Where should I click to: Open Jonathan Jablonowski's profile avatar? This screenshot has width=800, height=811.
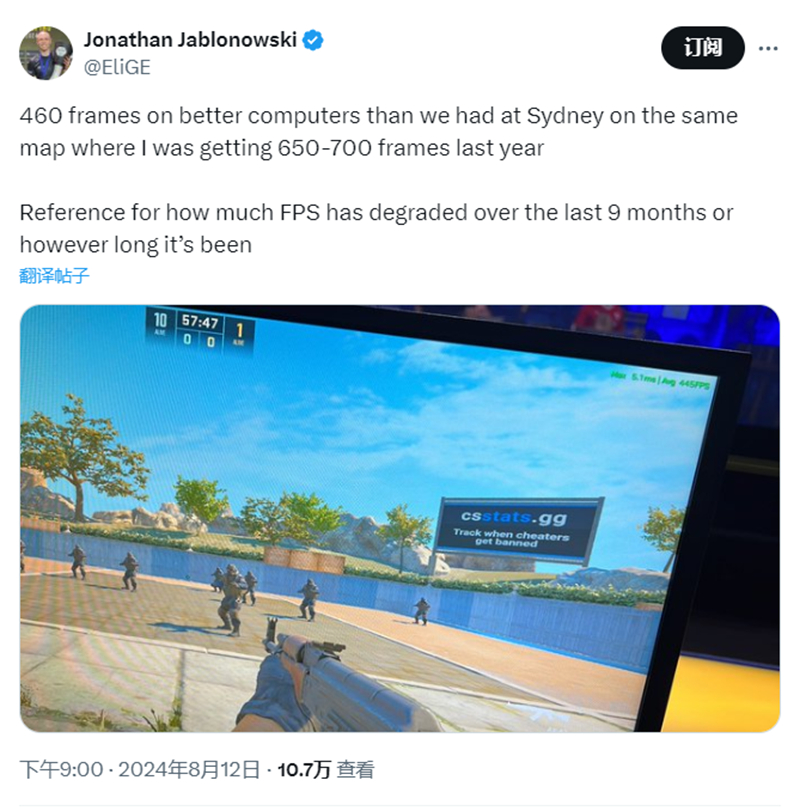tap(46, 53)
